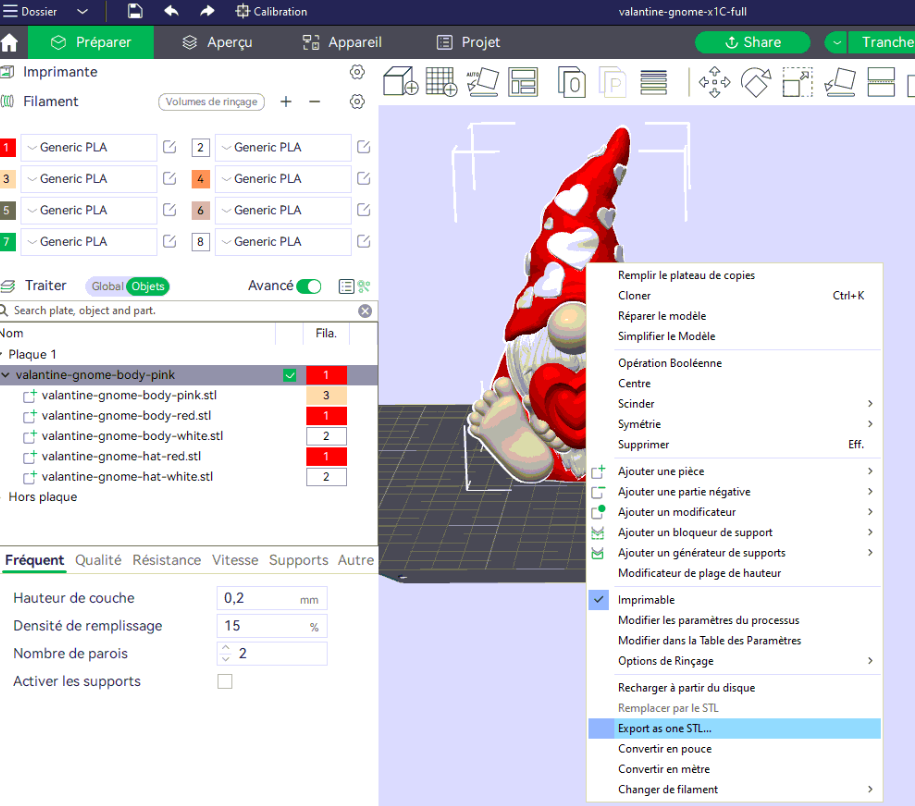Select Simplifier le Modèle
915x806 pixels.
[x=735, y=336]
